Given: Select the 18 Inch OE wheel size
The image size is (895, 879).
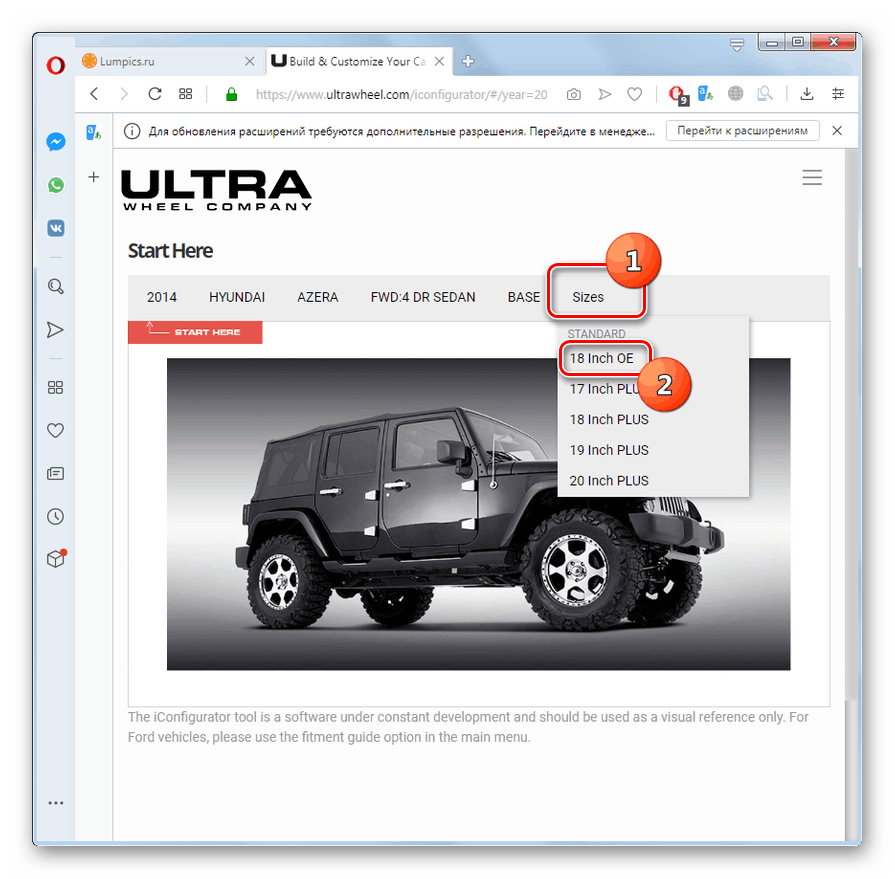Looking at the screenshot, I should coord(604,358).
